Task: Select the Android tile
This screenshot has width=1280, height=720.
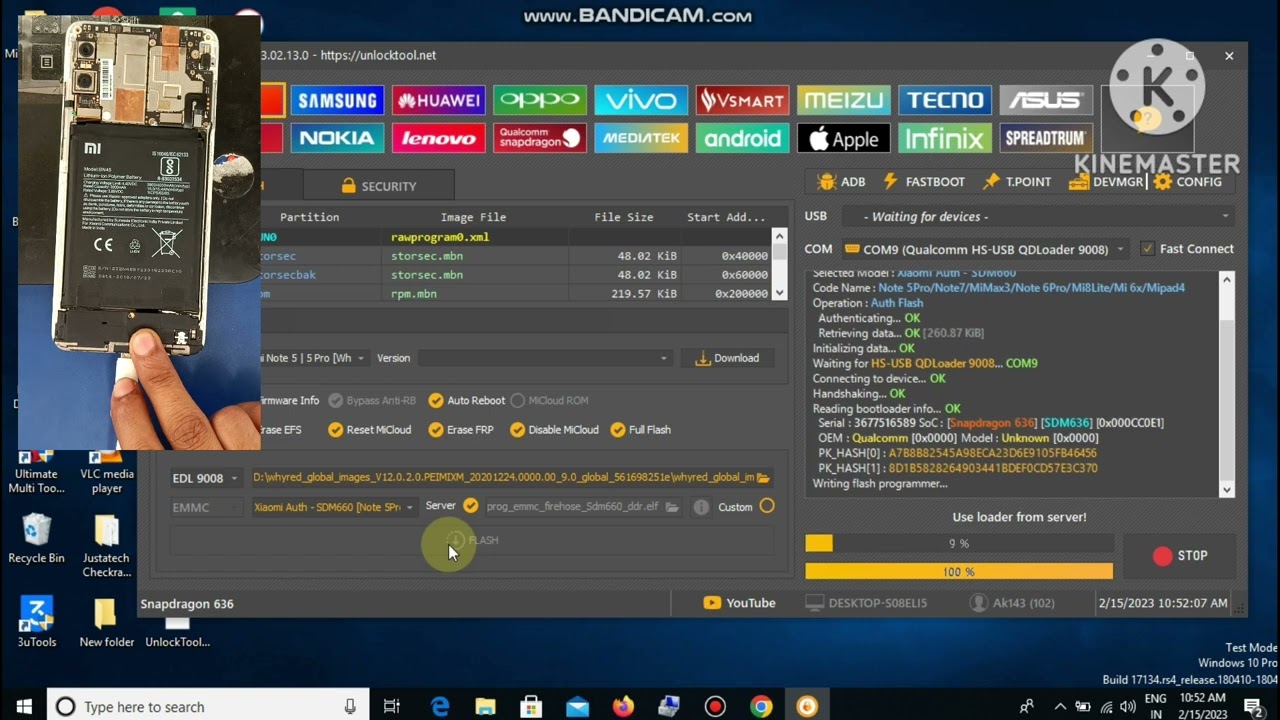Action: coord(742,138)
